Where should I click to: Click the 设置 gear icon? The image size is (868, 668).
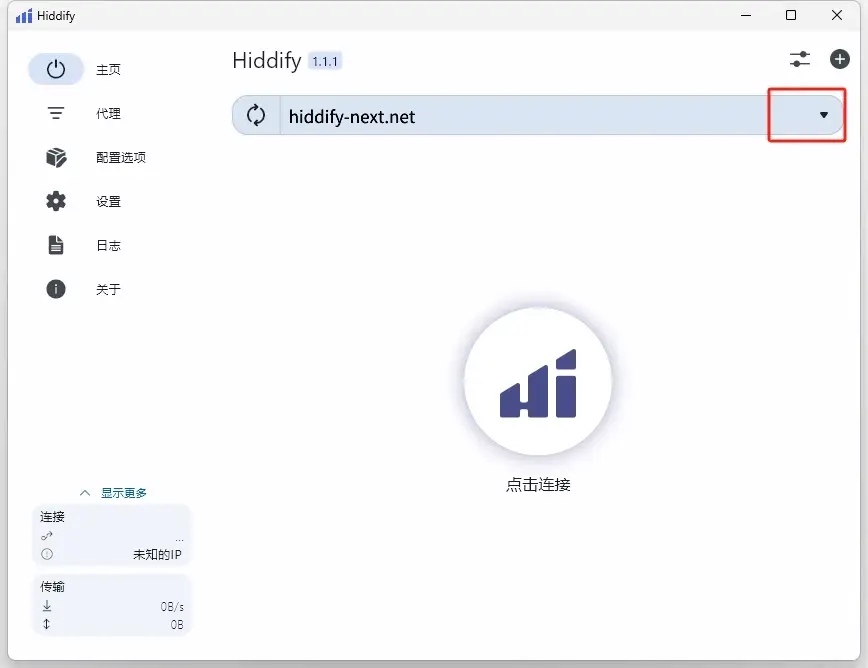click(56, 201)
